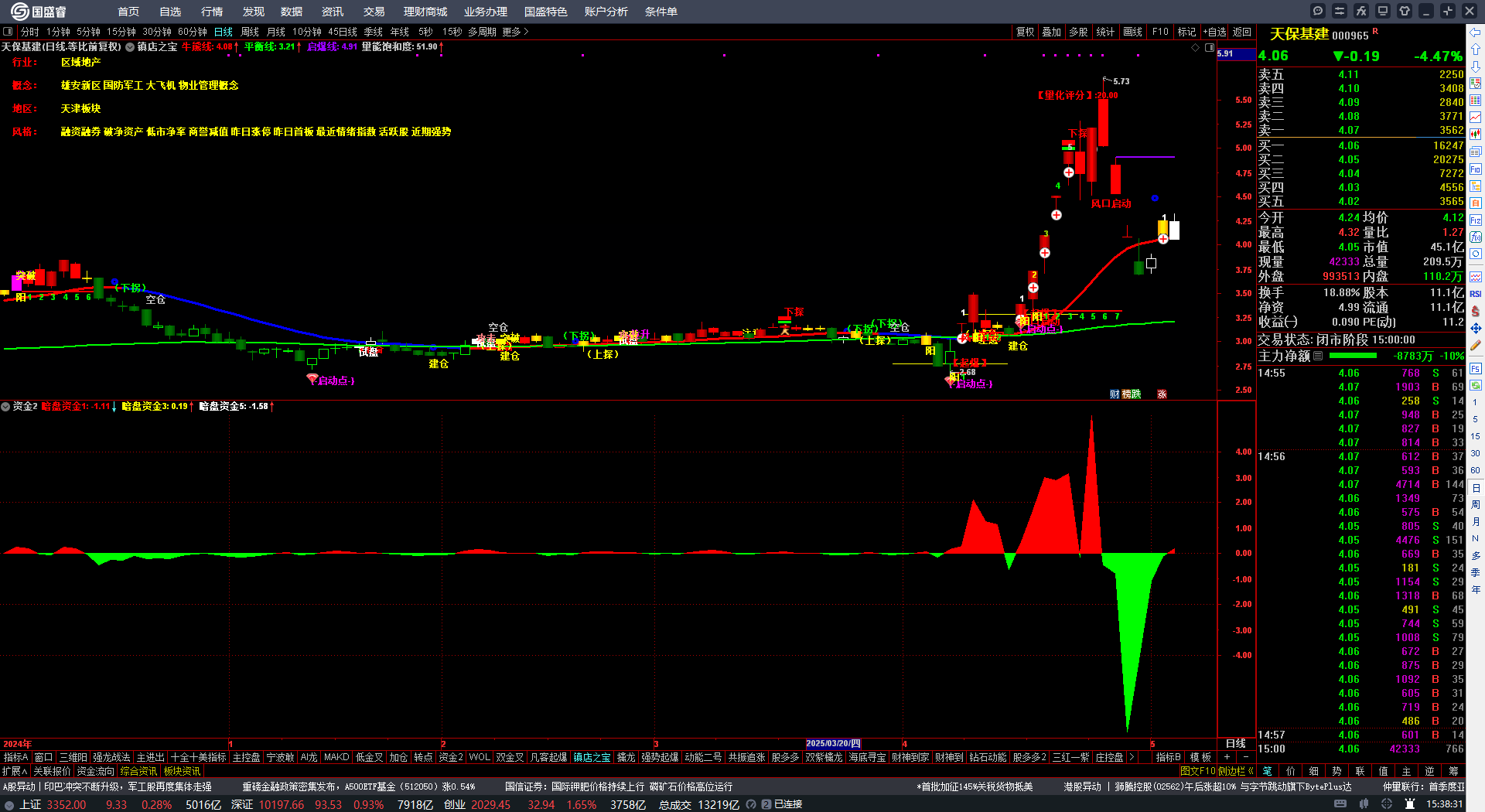The image size is (1485, 812).
Task: Open the message chat icon in title bar
Action: coord(1318,11)
